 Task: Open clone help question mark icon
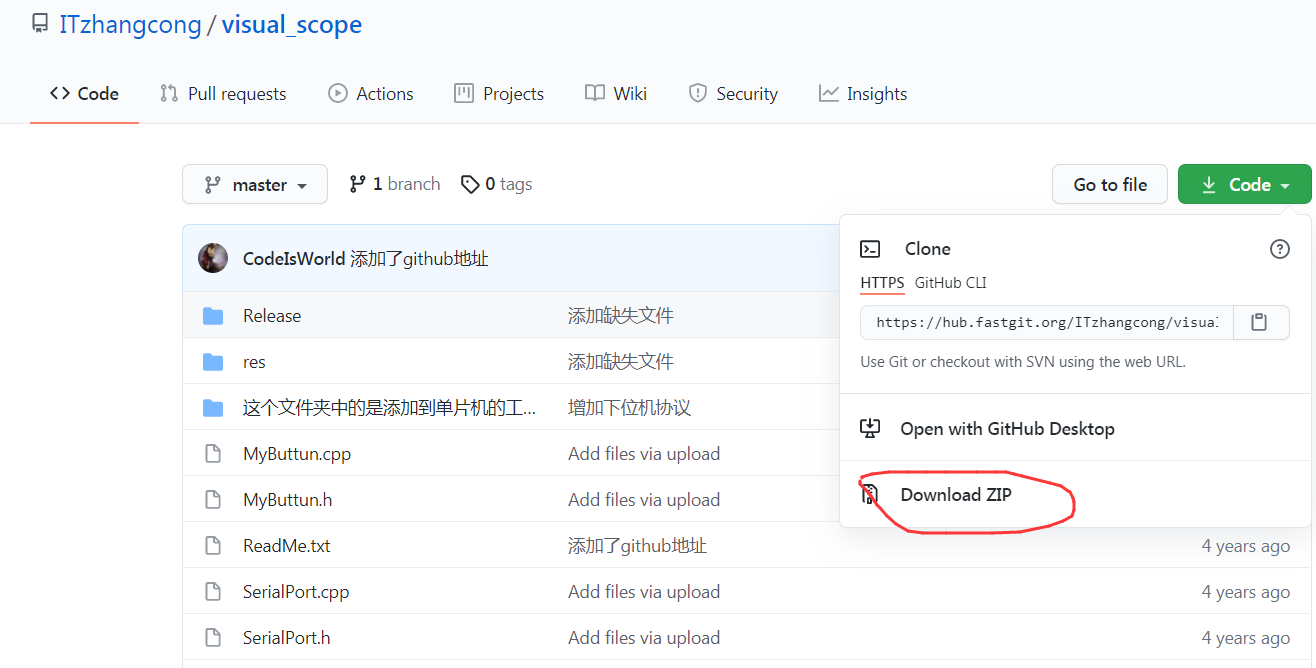pos(1279,249)
